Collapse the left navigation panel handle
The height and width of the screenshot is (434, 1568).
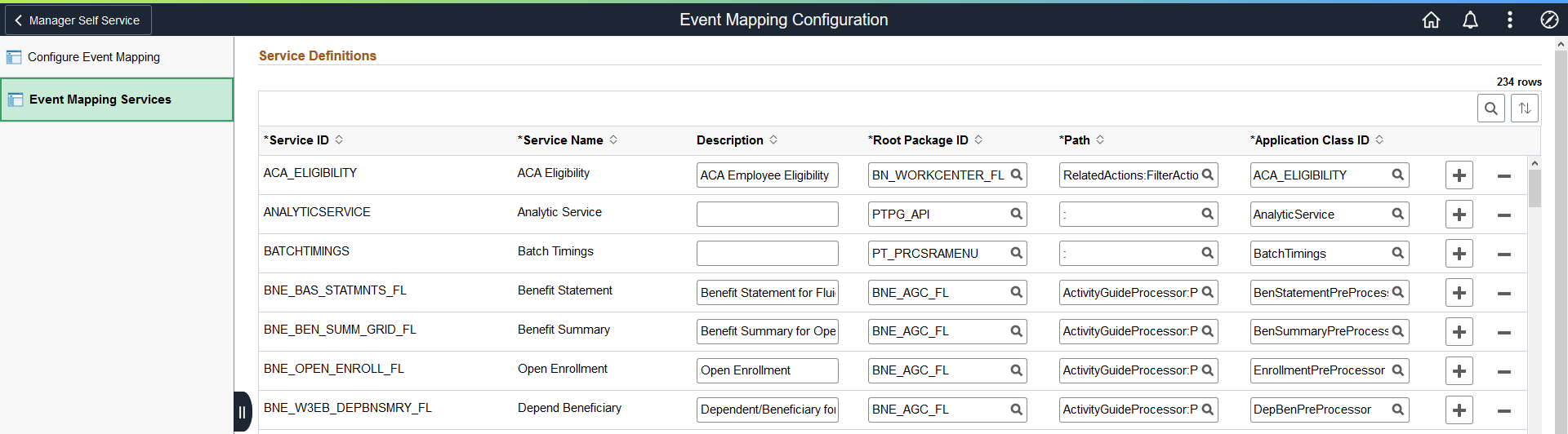tap(242, 412)
